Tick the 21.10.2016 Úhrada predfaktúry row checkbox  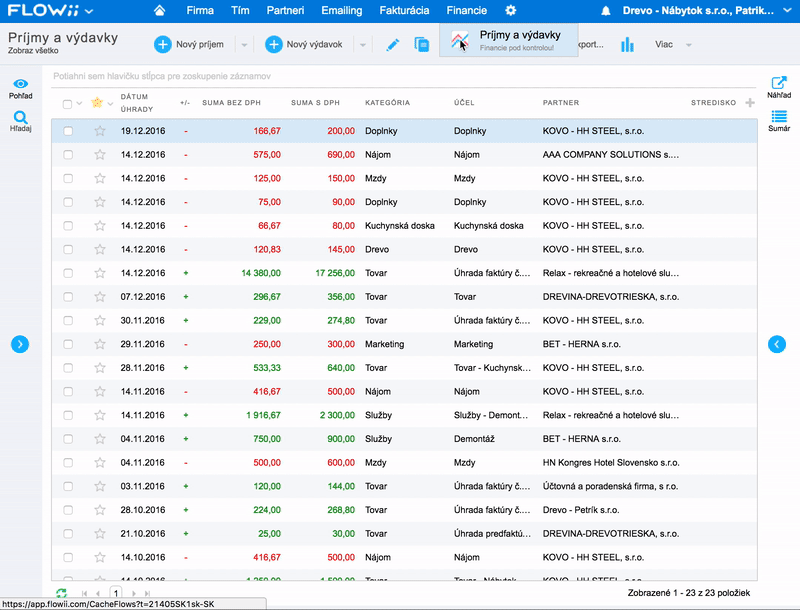[x=68, y=533]
